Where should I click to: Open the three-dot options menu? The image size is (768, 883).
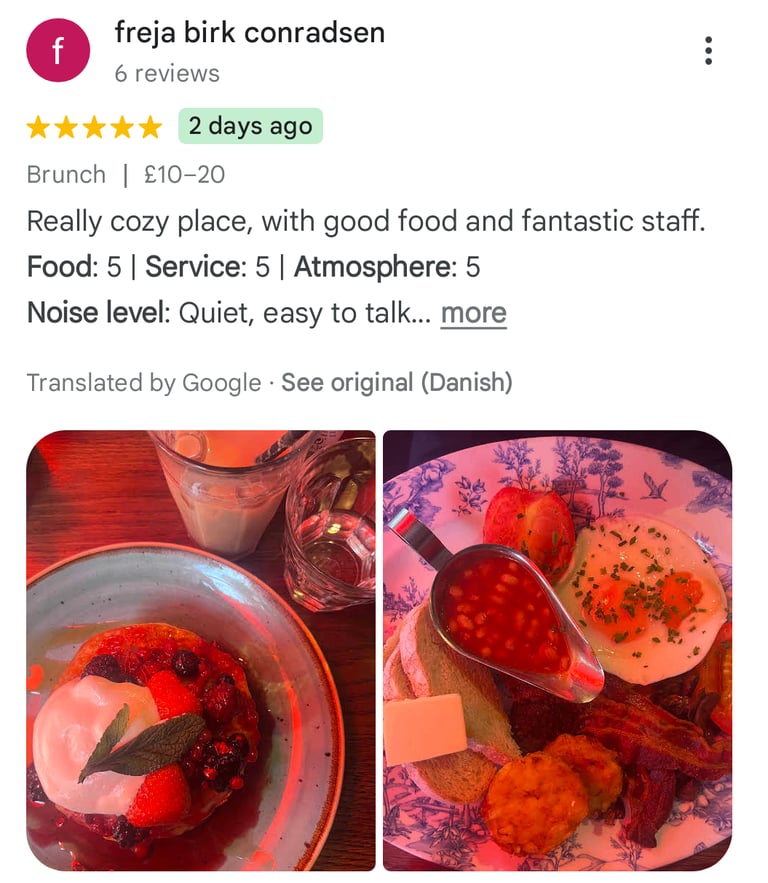tap(708, 51)
